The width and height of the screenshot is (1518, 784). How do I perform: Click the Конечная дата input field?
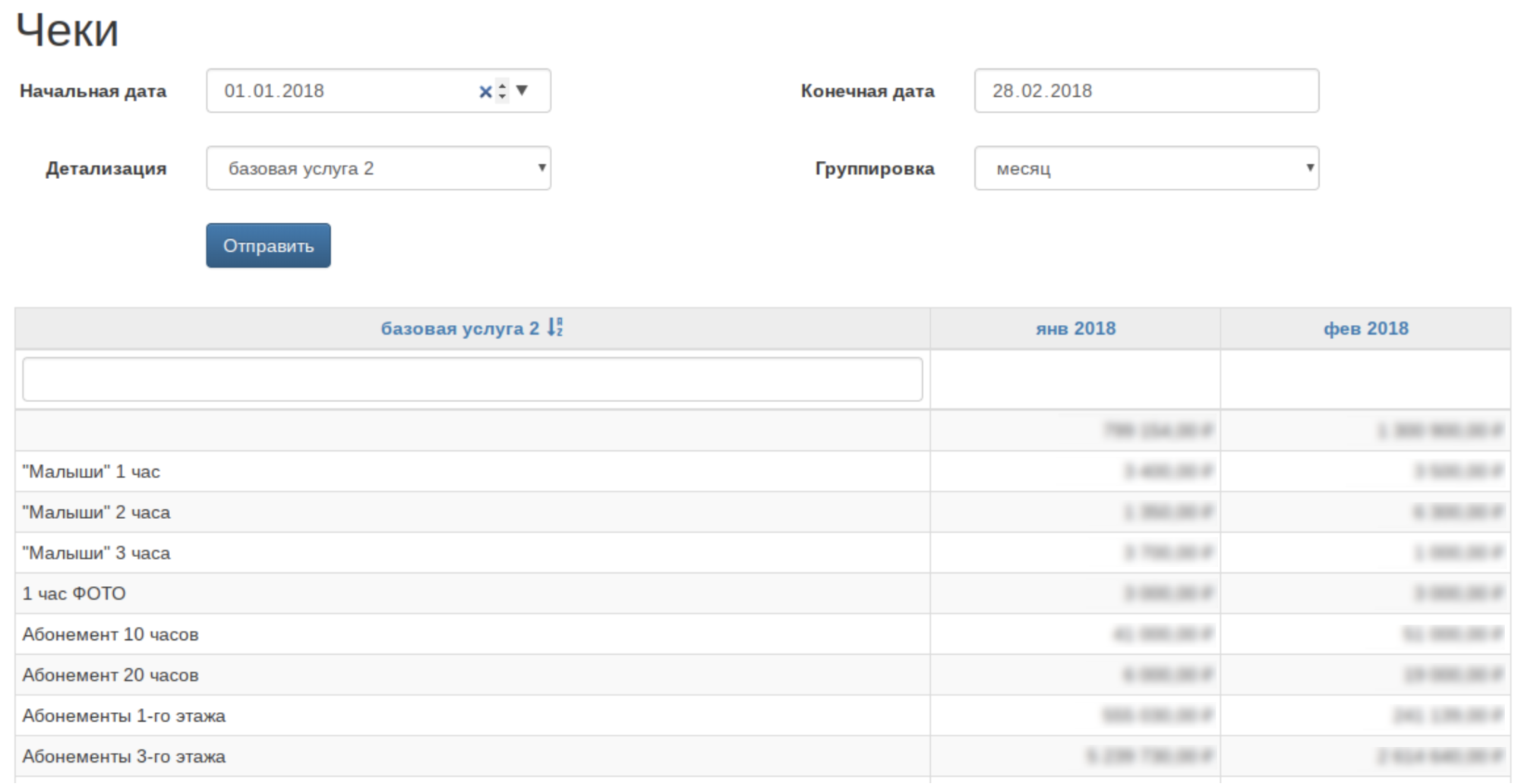(1147, 91)
